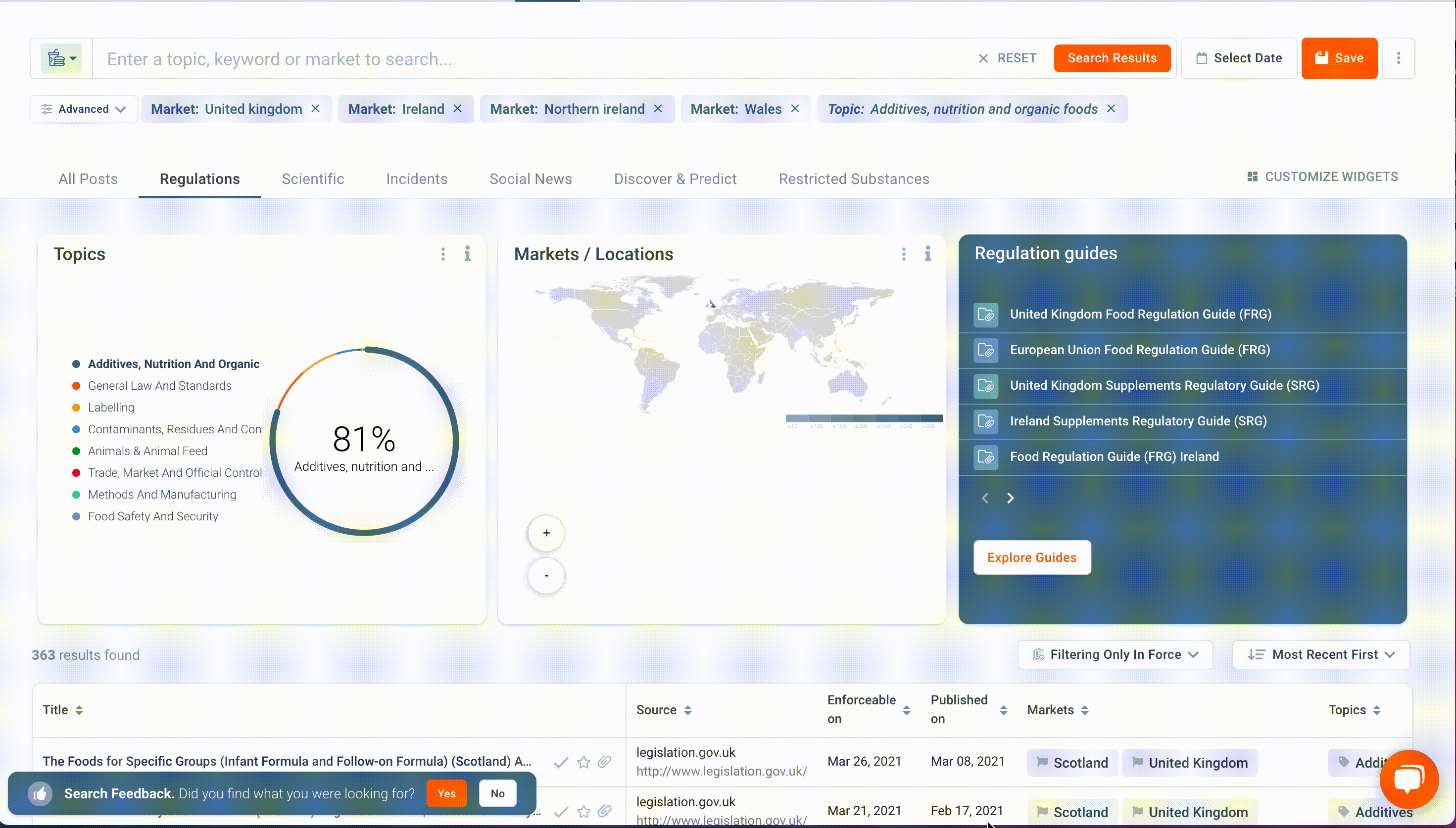
Task: Open the Filtering Only In Force dropdown
Action: click(1115, 654)
